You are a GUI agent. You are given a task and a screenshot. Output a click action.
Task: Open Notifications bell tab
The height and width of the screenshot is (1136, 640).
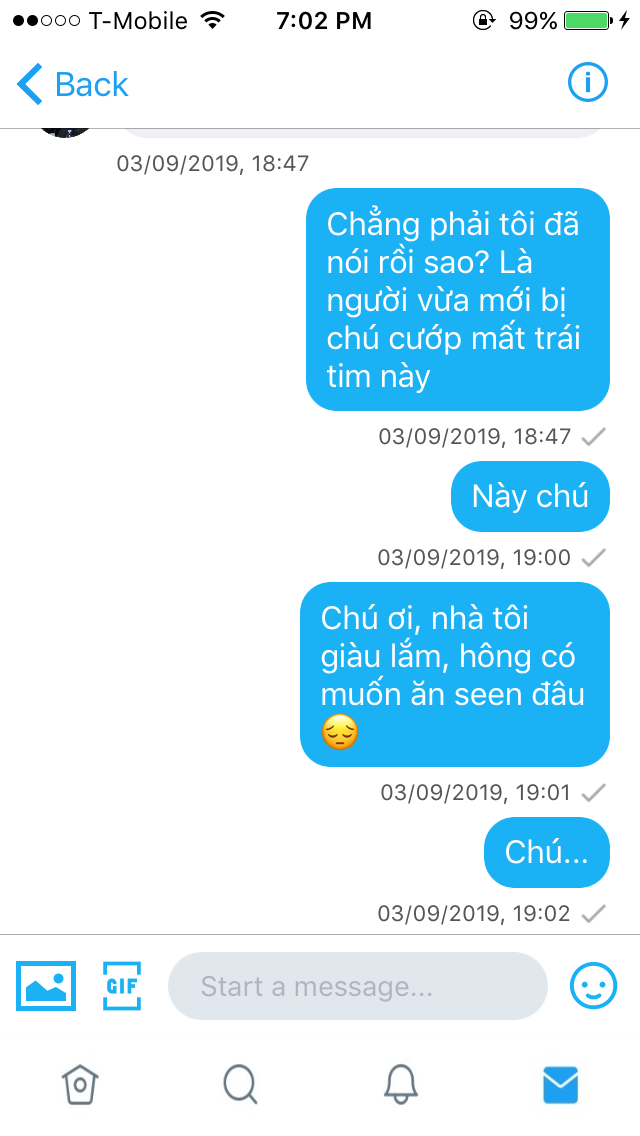pos(400,1085)
